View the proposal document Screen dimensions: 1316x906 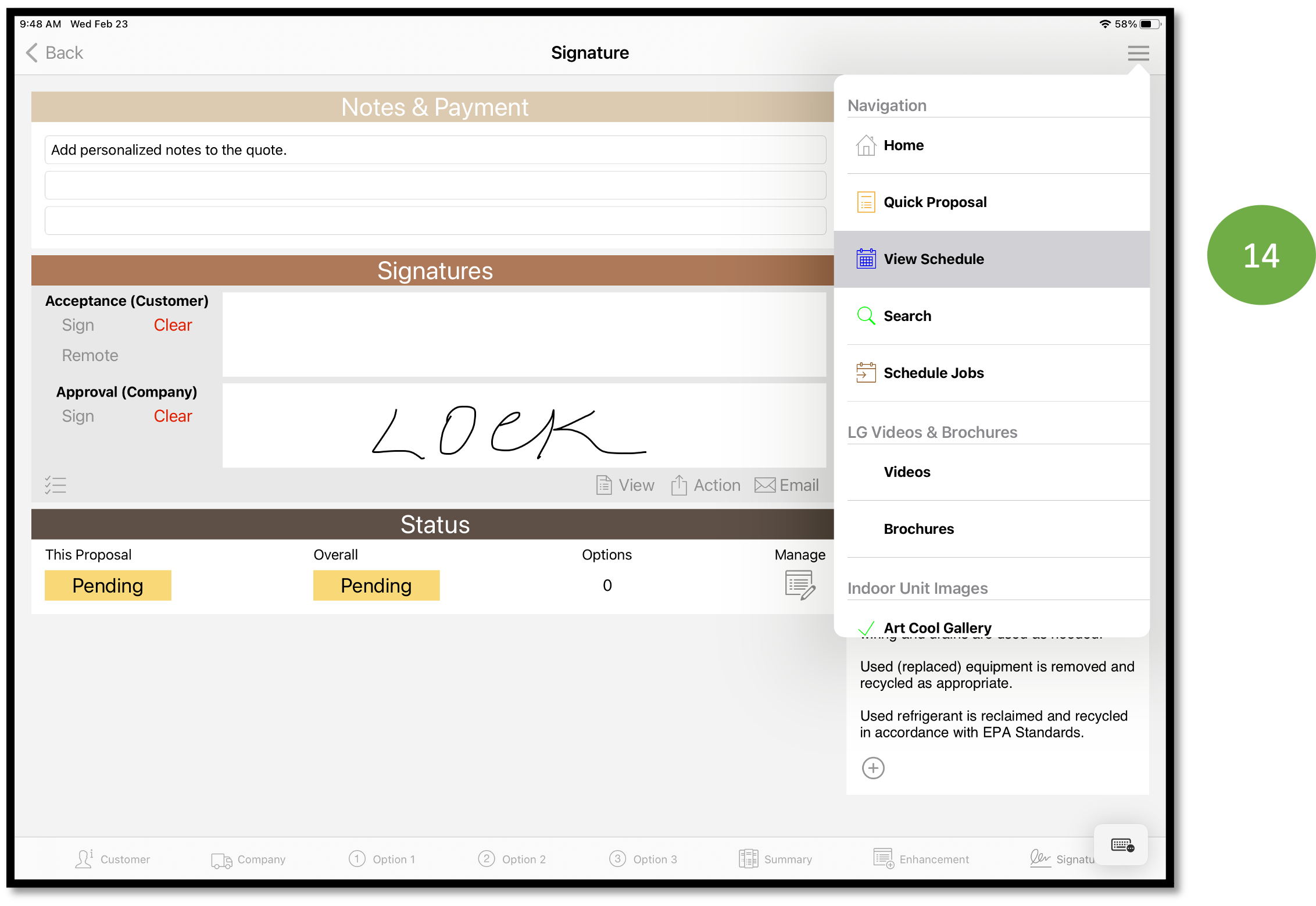[x=625, y=485]
